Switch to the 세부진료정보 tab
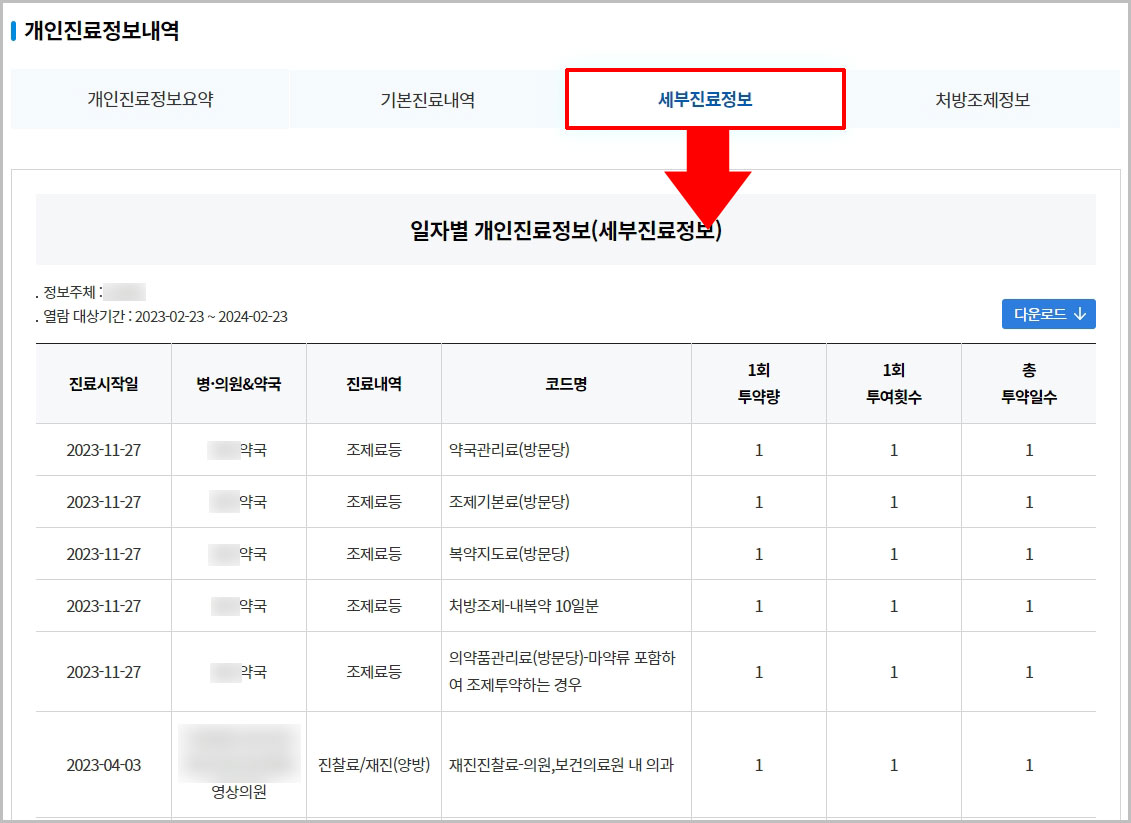This screenshot has width=1131, height=823. [705, 99]
